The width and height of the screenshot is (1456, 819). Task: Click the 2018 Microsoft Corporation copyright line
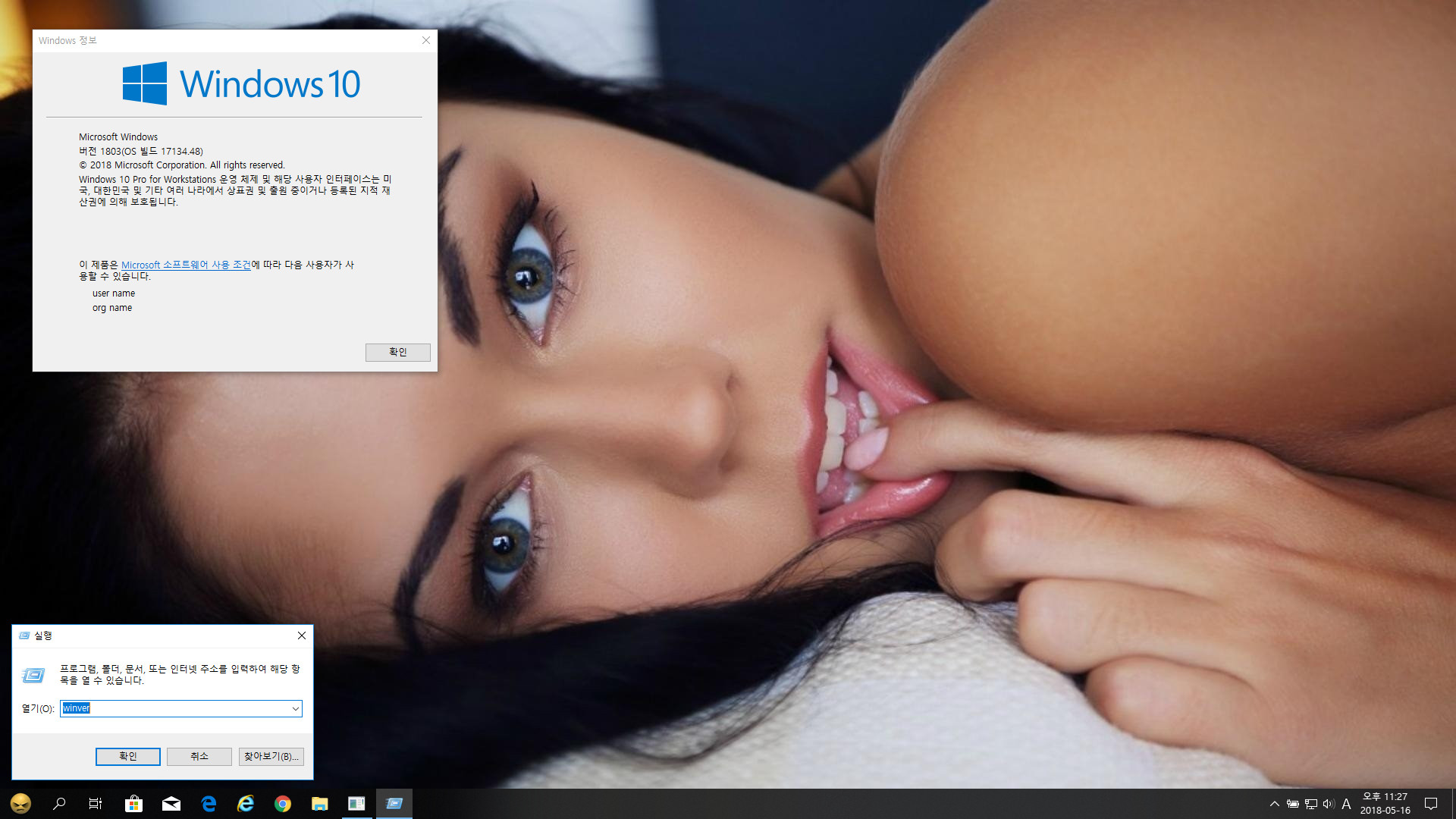point(182,165)
